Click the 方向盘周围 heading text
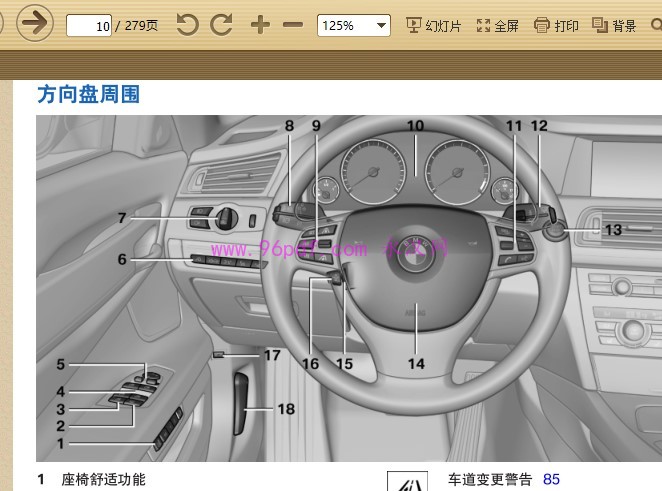 (89, 94)
